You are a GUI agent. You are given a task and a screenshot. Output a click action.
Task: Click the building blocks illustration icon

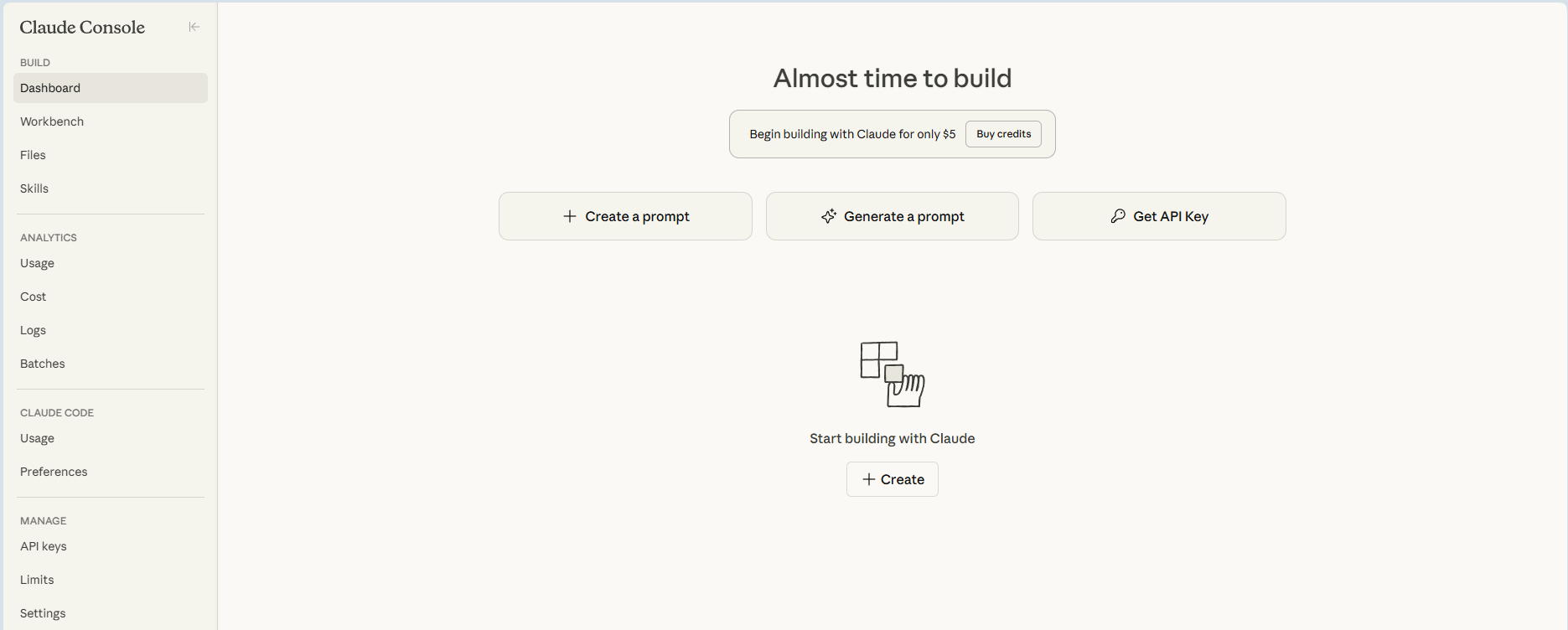(892, 374)
